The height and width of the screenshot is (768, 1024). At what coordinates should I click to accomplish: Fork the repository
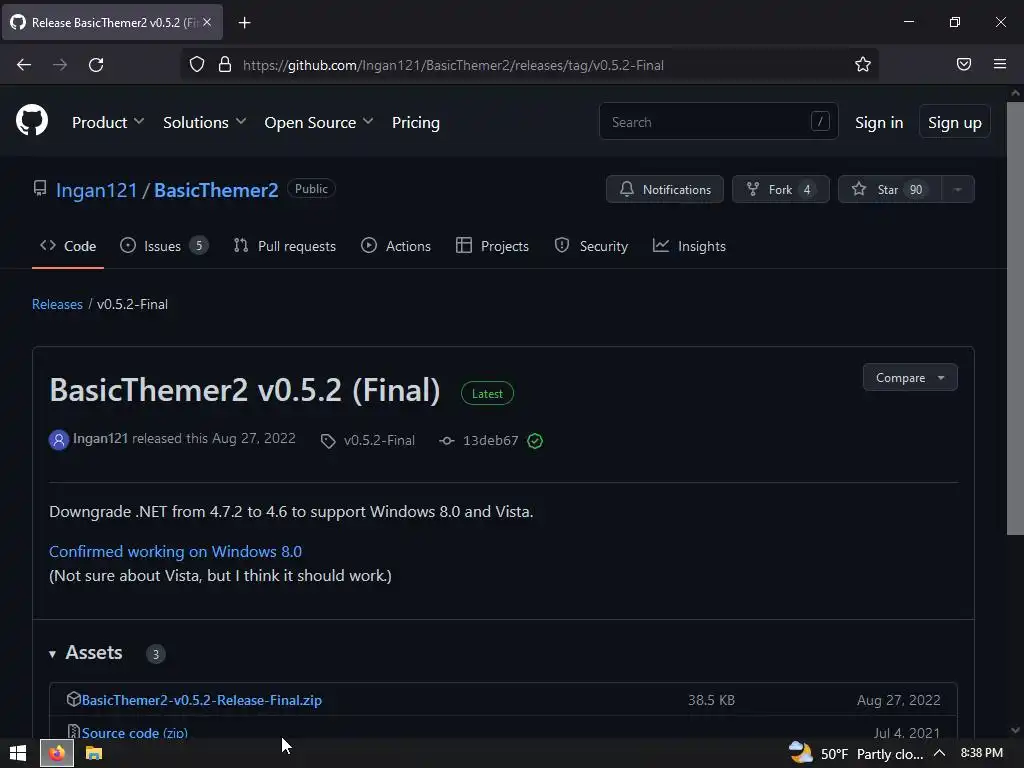click(780, 189)
